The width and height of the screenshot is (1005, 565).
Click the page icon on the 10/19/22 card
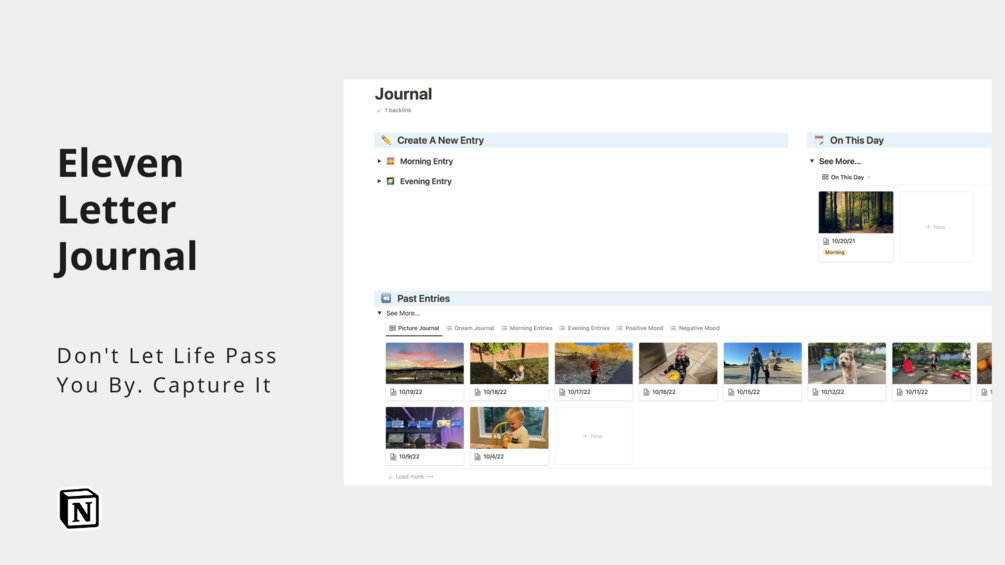(393, 392)
